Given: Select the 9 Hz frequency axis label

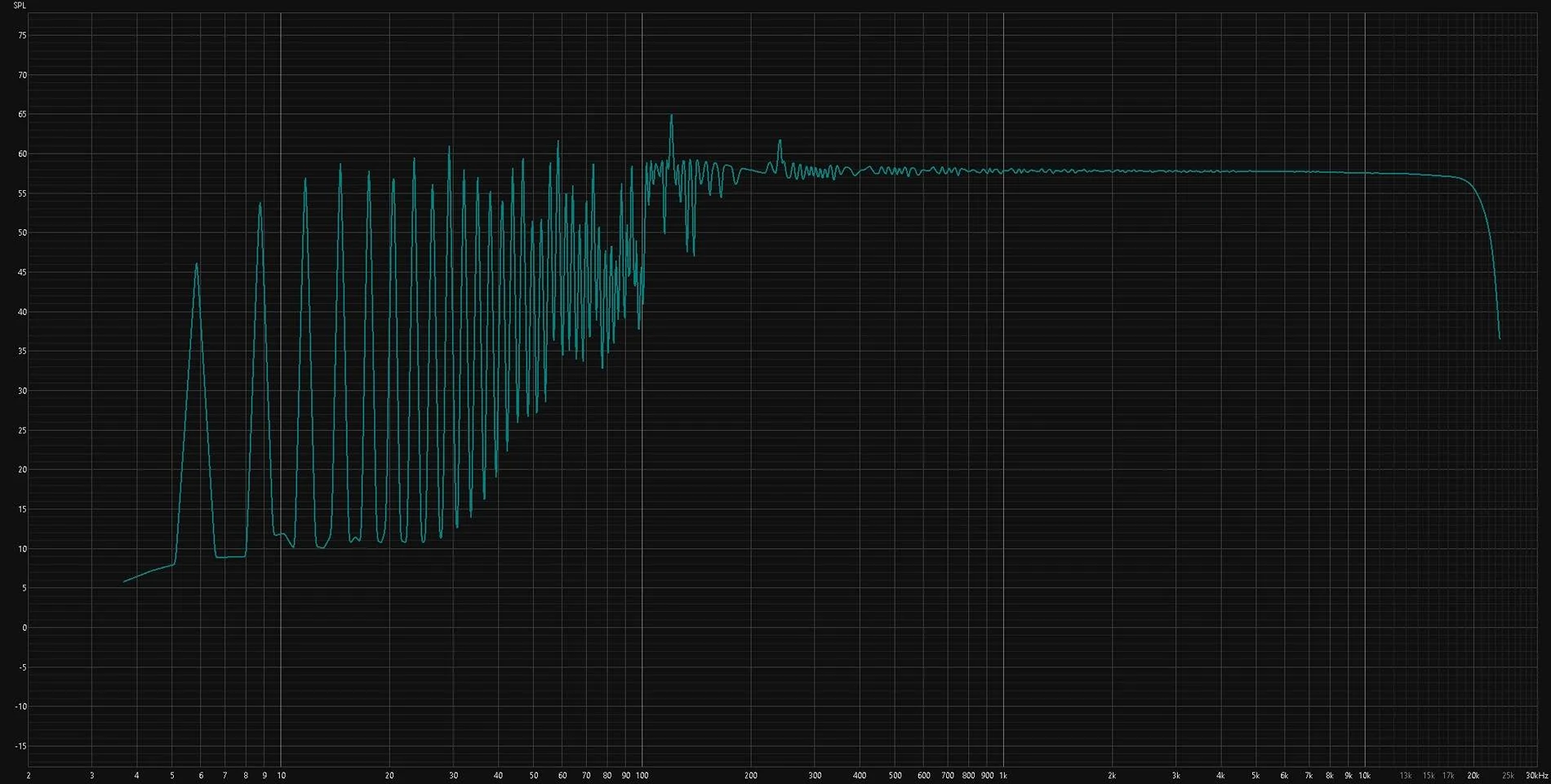Looking at the screenshot, I should [x=264, y=776].
